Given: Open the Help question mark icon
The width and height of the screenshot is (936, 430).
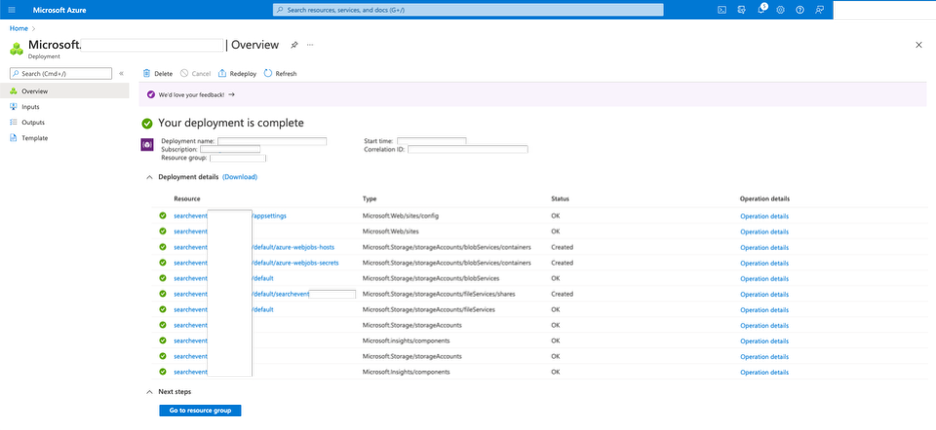Looking at the screenshot, I should click(x=800, y=10).
